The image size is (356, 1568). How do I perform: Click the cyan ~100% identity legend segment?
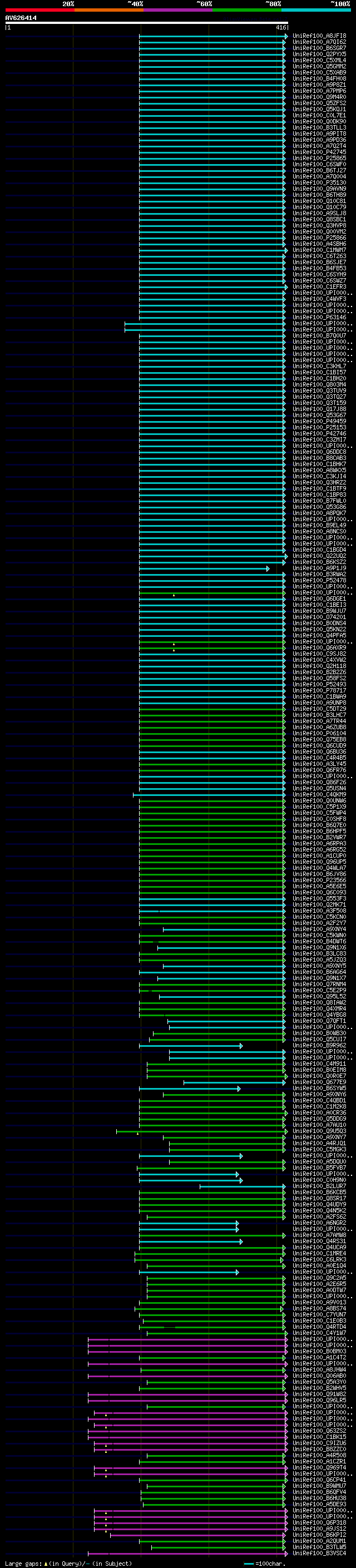click(316, 10)
